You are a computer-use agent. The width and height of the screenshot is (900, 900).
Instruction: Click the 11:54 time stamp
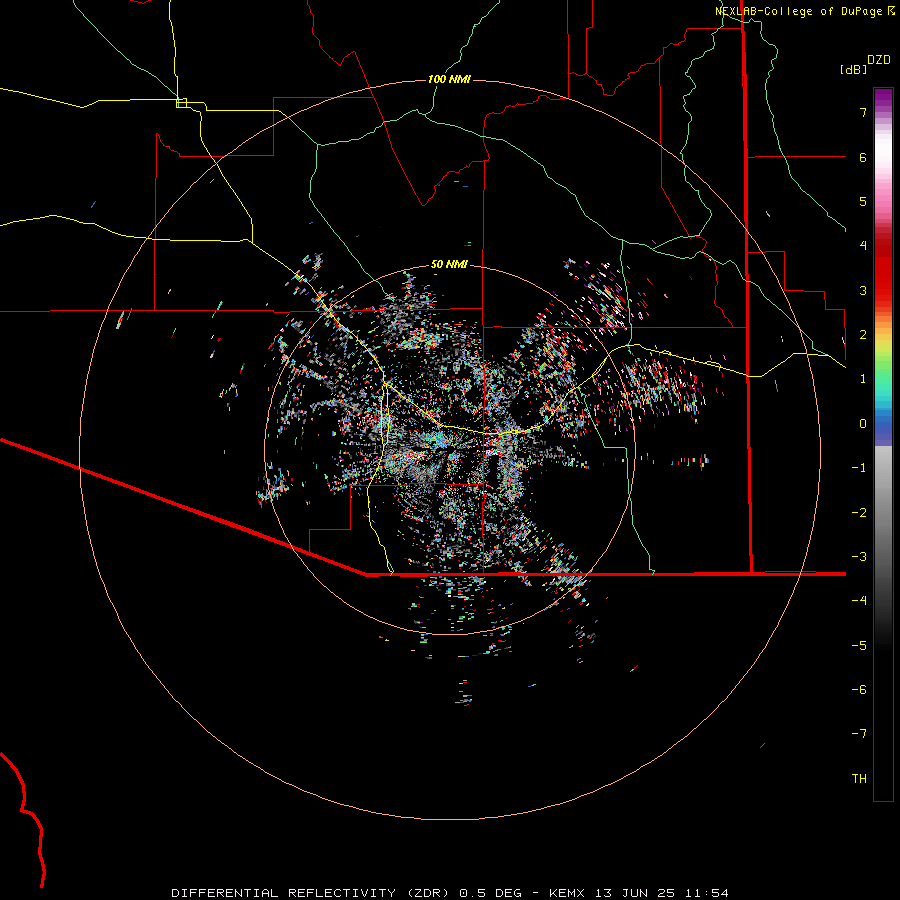coord(709,893)
